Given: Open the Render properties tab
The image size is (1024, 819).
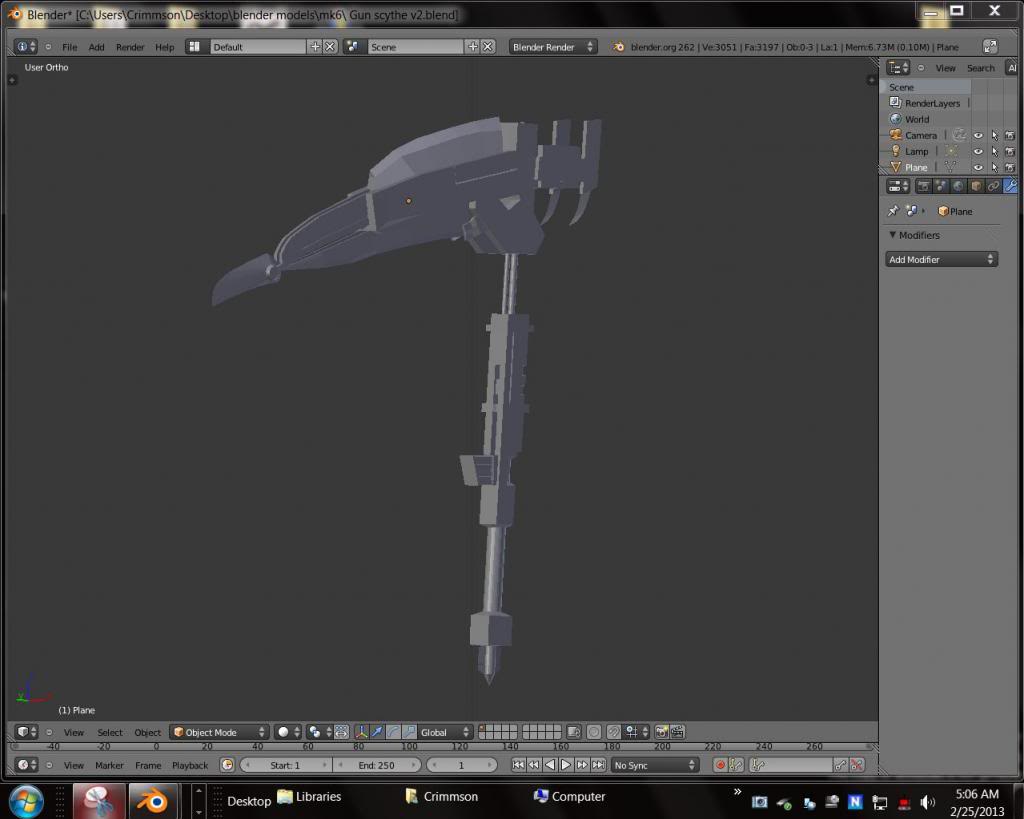Looking at the screenshot, I should click(x=923, y=186).
